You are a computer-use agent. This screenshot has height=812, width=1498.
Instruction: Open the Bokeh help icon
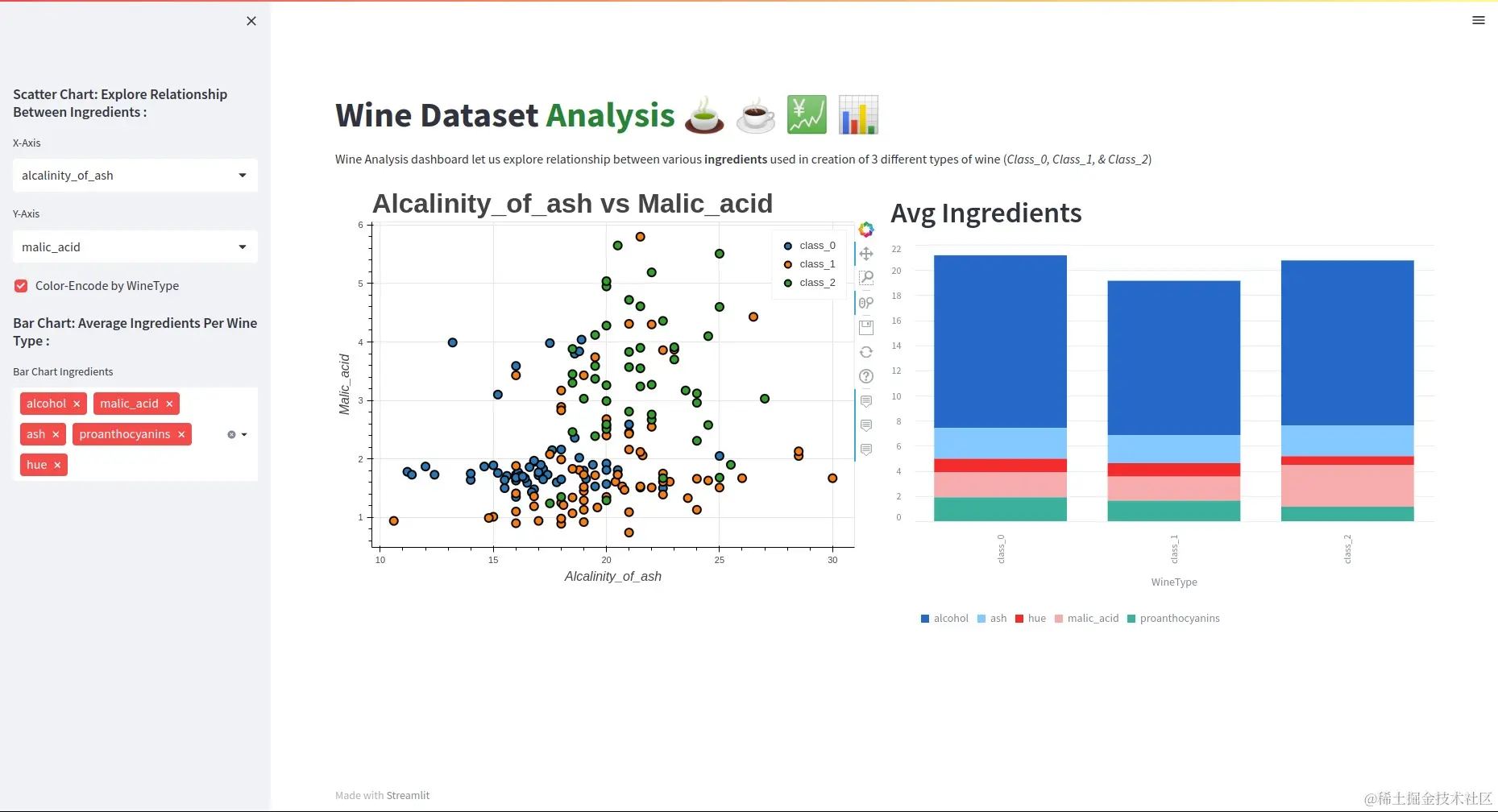pyautogui.click(x=866, y=376)
